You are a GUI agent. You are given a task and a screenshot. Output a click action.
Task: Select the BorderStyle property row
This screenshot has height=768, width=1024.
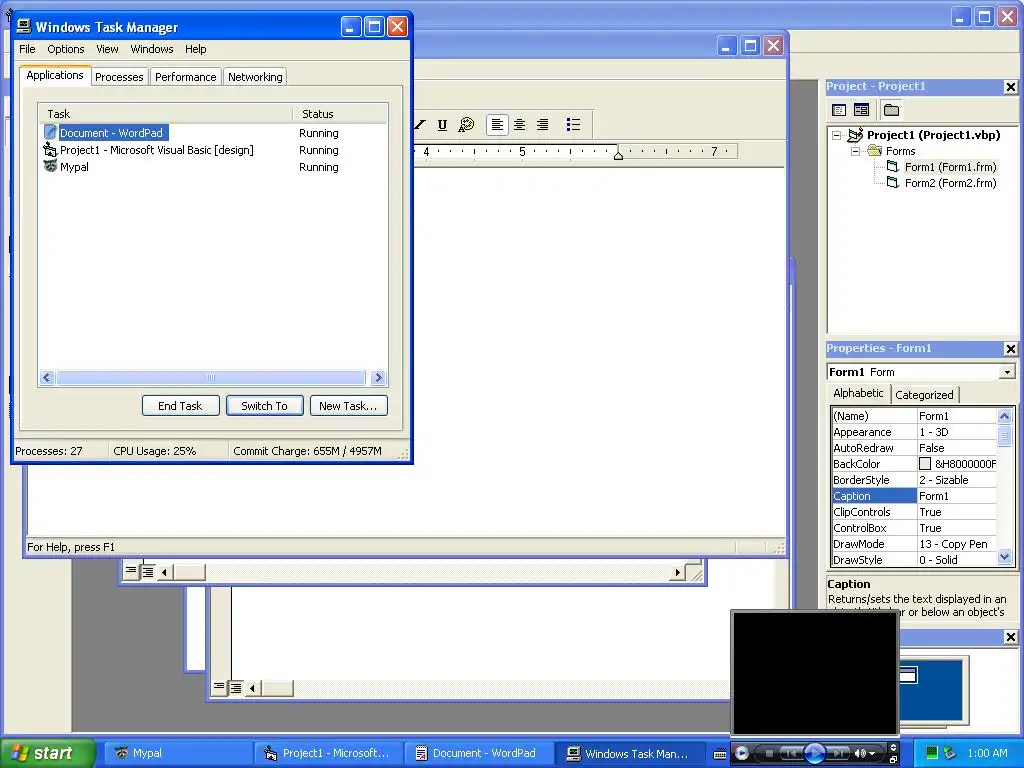(914, 480)
